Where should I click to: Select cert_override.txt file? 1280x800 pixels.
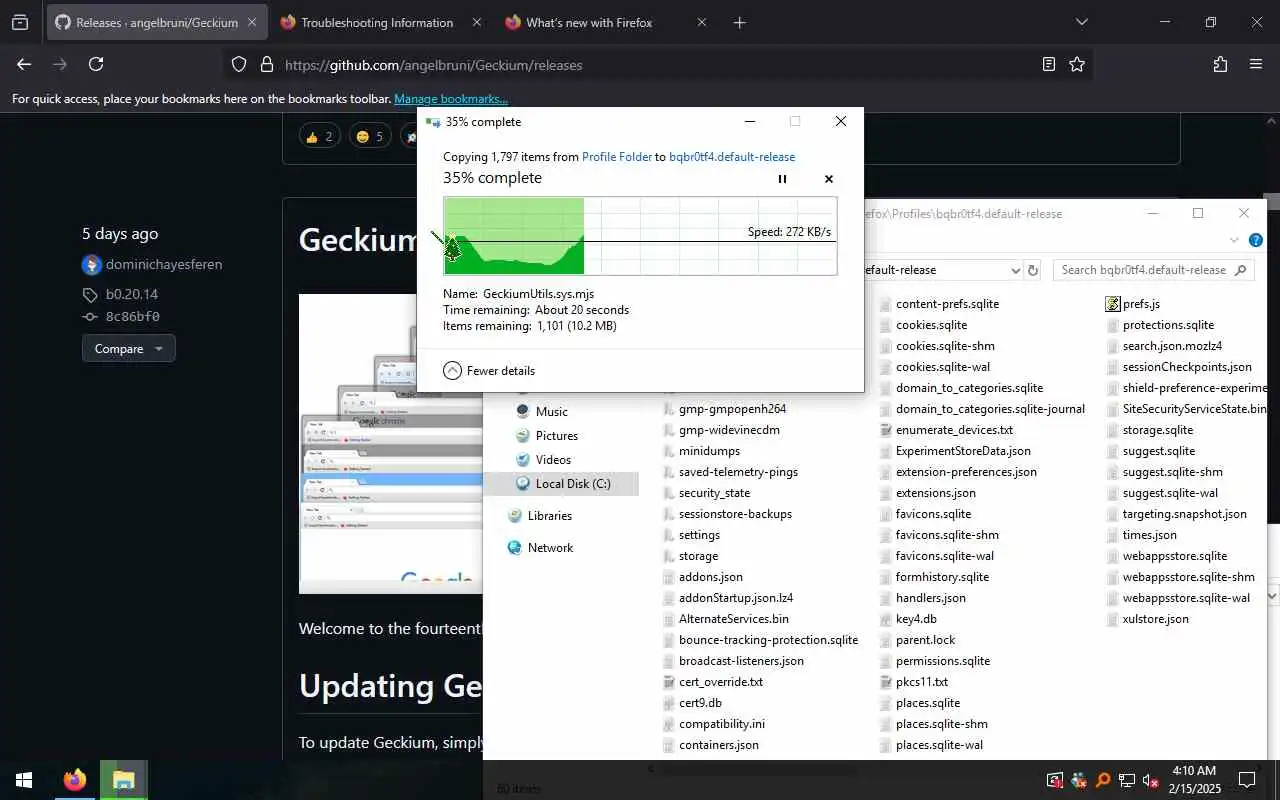713,682
